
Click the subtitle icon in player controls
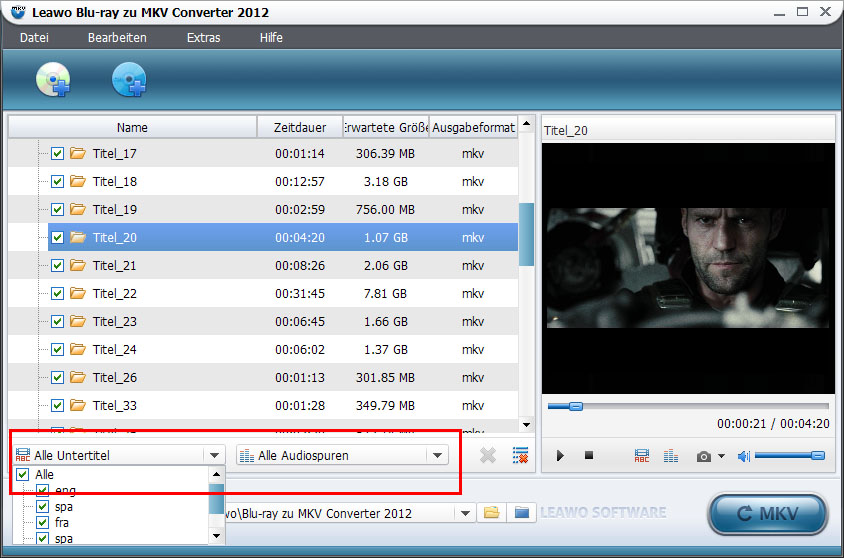tap(642, 456)
